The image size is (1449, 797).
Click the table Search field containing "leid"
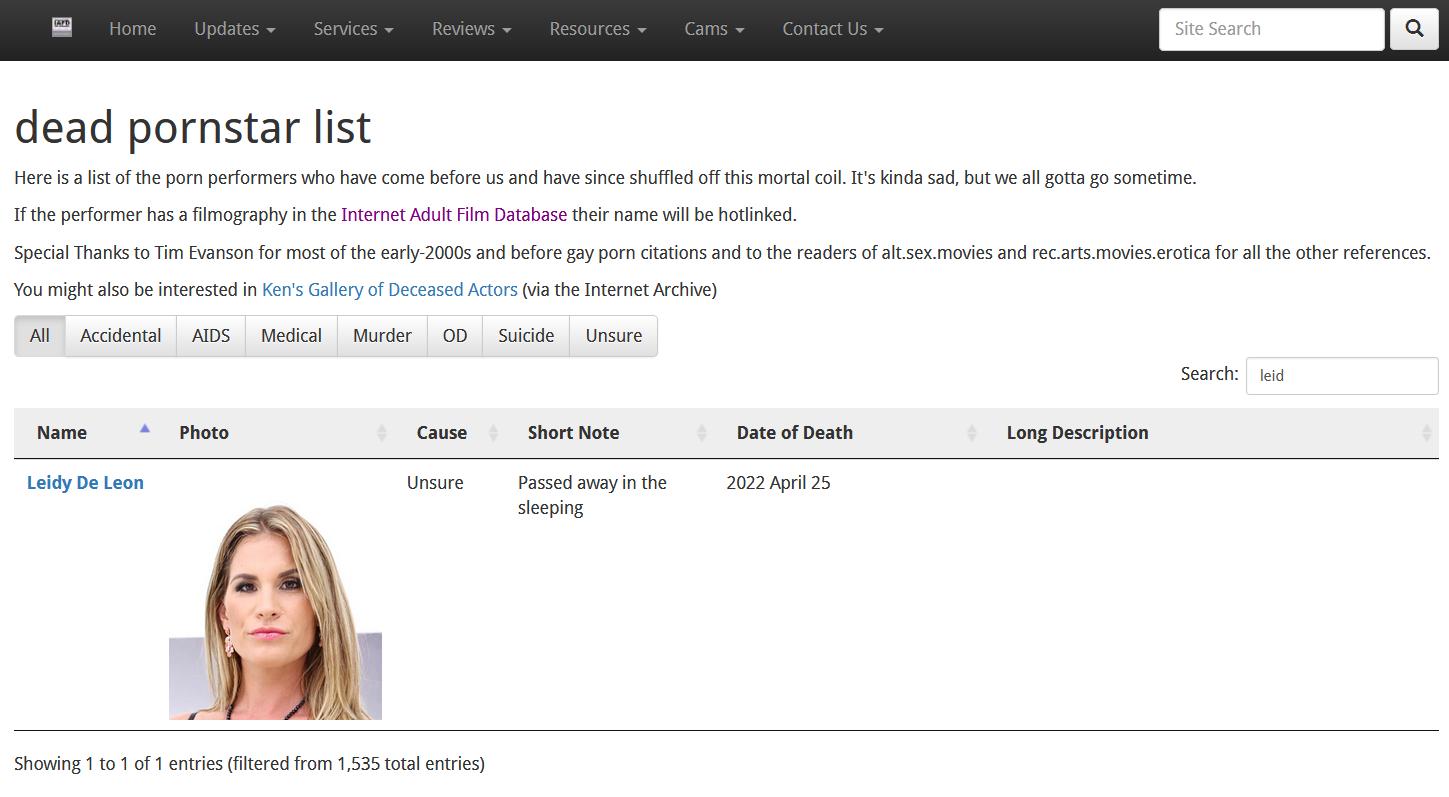pyautogui.click(x=1341, y=376)
